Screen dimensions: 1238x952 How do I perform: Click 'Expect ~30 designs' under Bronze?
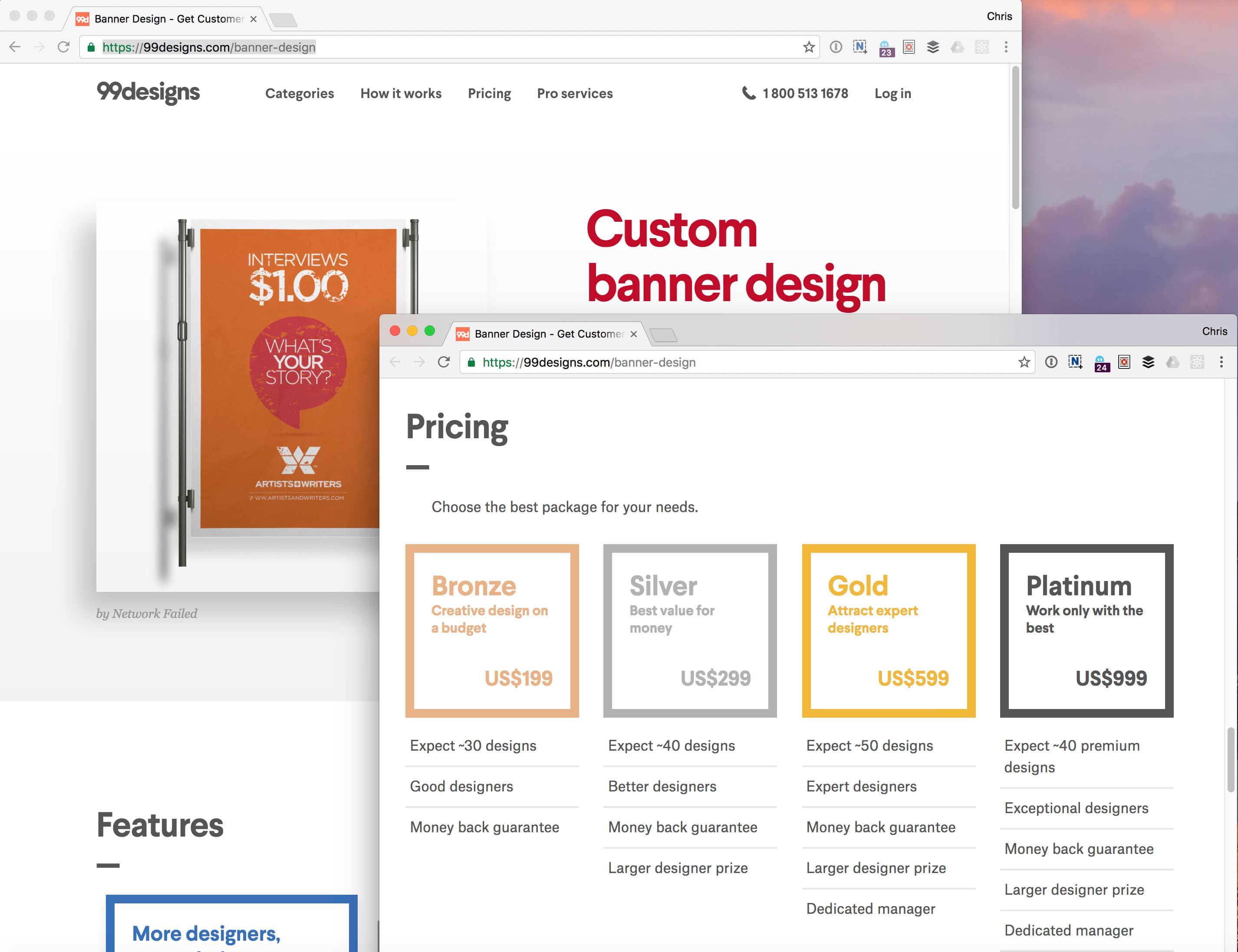(473, 746)
